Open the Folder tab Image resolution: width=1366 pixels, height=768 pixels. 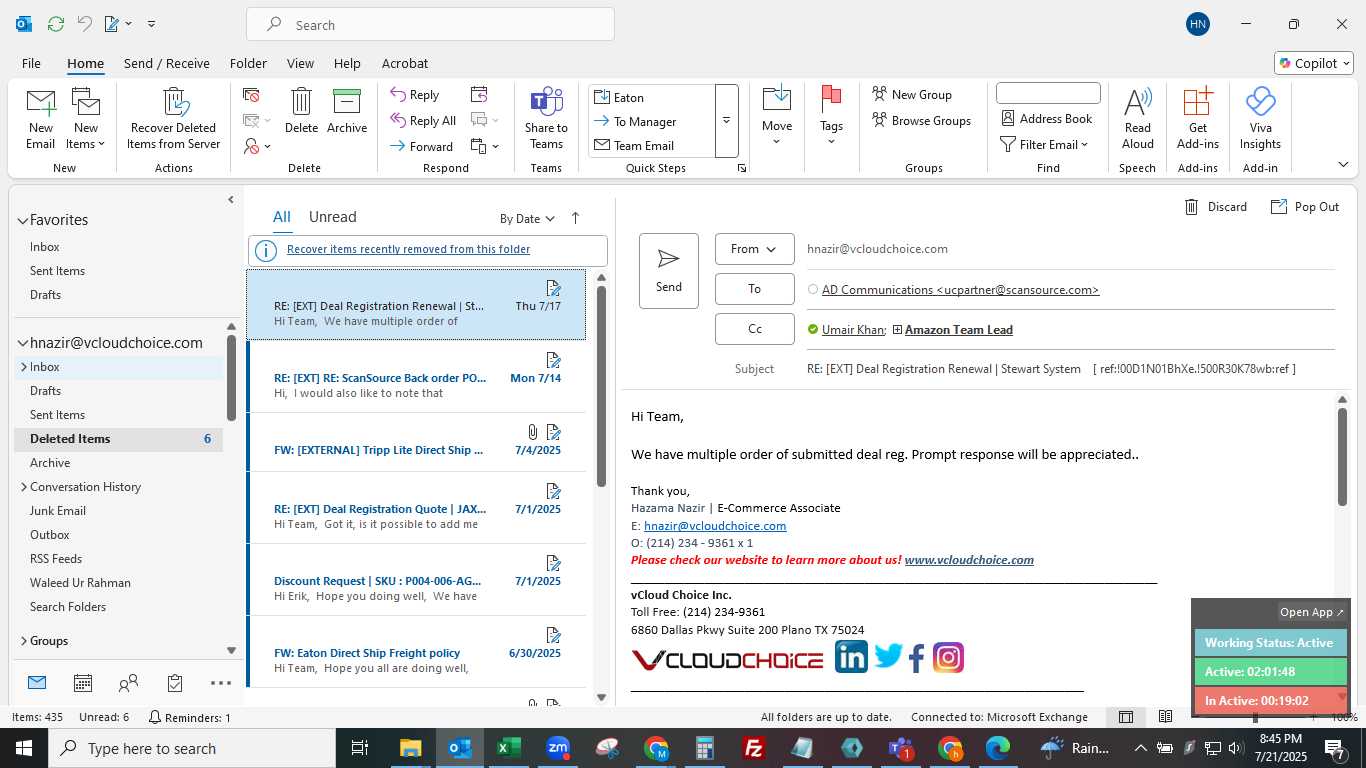click(x=248, y=63)
